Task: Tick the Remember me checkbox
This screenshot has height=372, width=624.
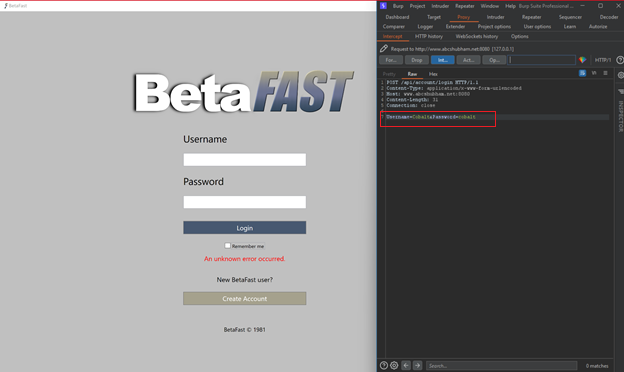Action: [x=227, y=245]
